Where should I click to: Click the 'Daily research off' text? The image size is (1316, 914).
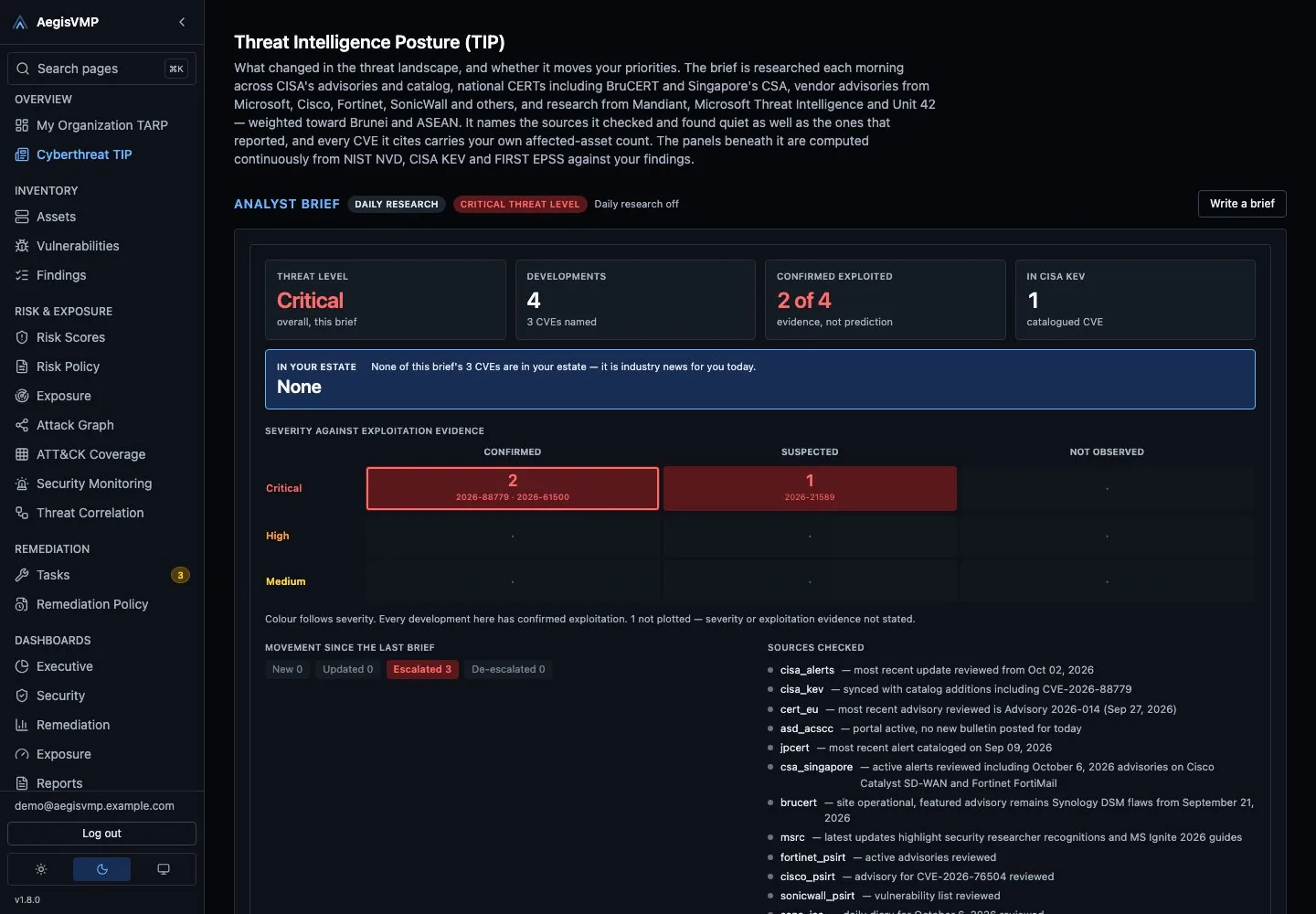point(636,204)
